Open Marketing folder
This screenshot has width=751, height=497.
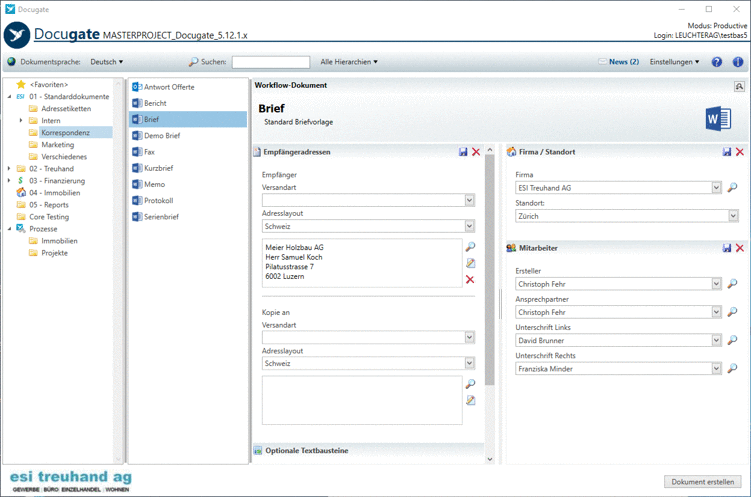(57, 145)
